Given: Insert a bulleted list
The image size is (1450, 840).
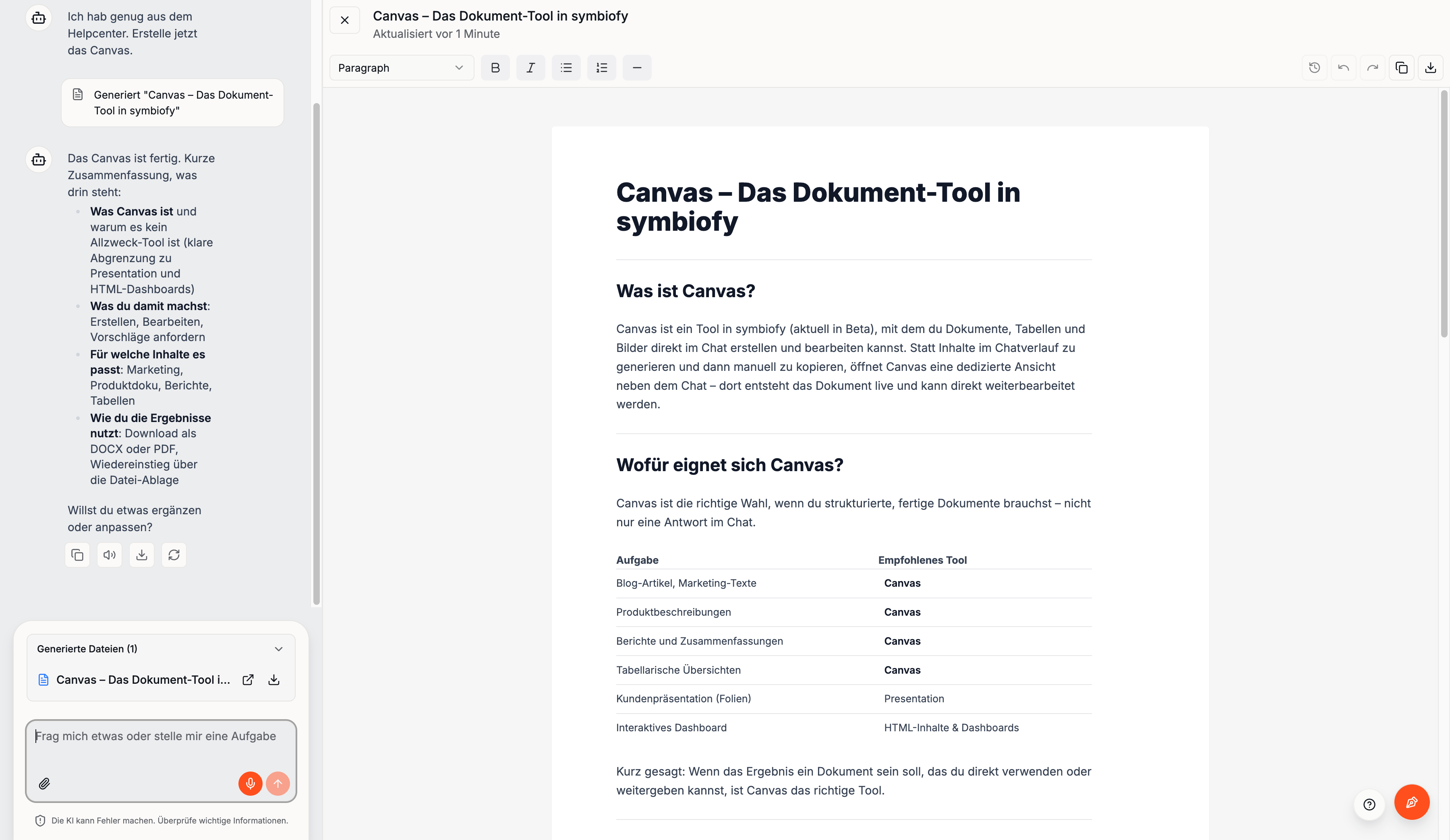Looking at the screenshot, I should [x=566, y=68].
